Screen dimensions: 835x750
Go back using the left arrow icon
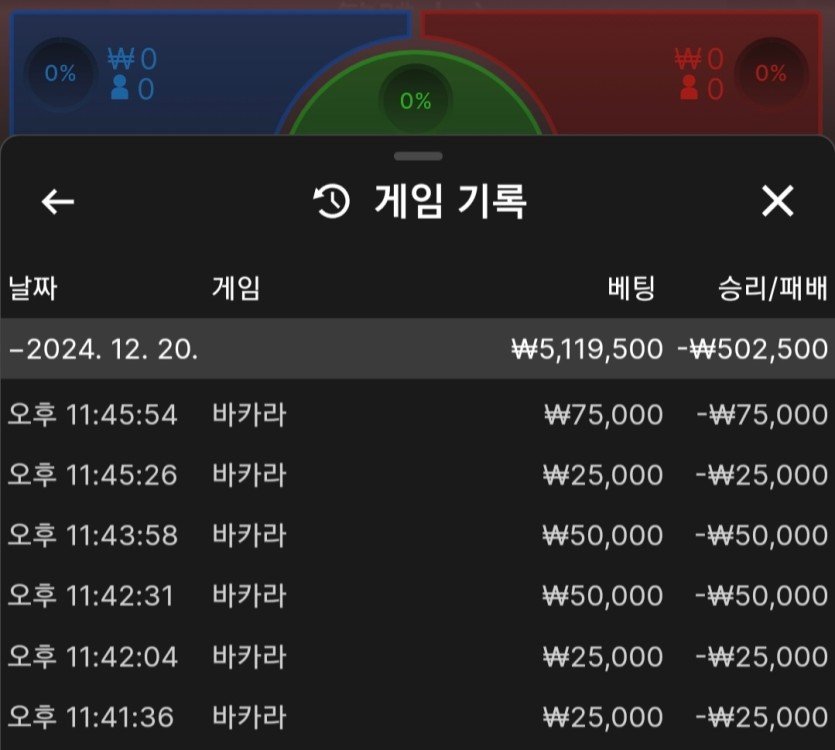[58, 202]
